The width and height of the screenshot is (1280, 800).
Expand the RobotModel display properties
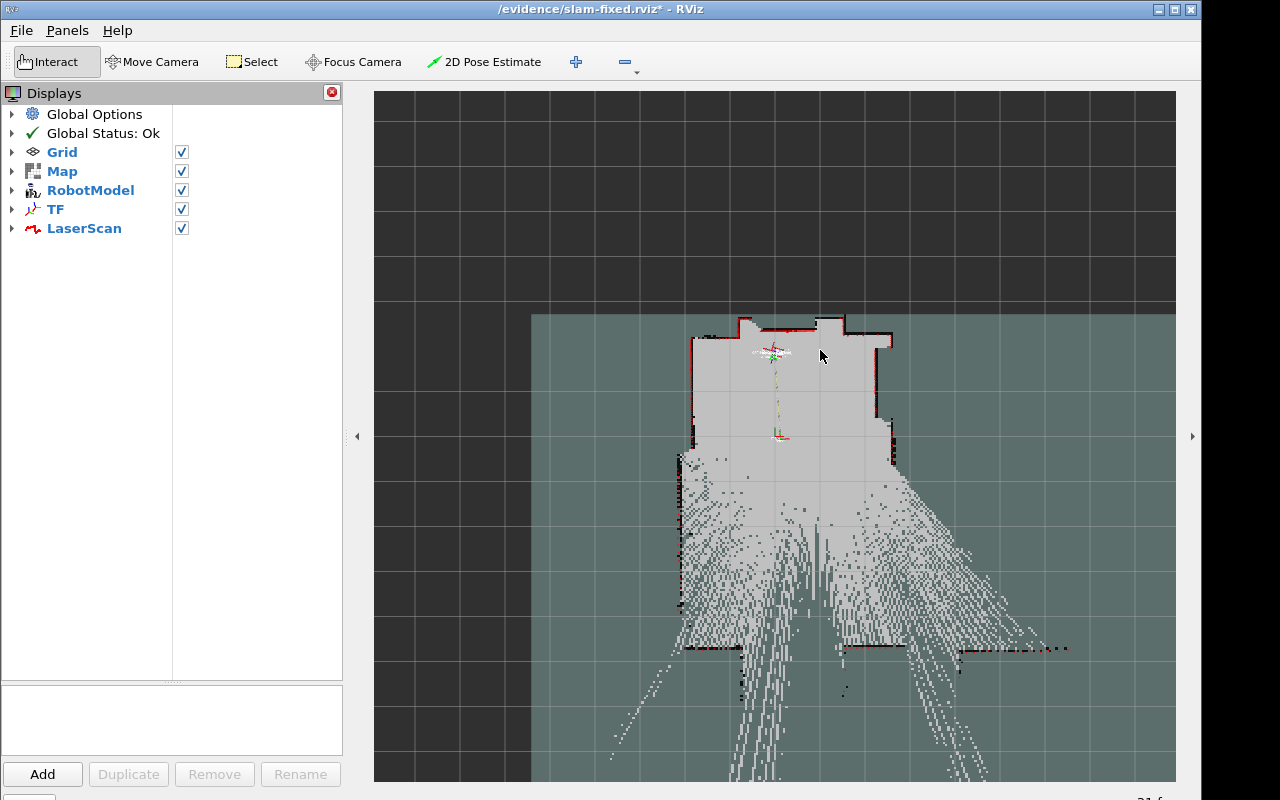tap(12, 190)
